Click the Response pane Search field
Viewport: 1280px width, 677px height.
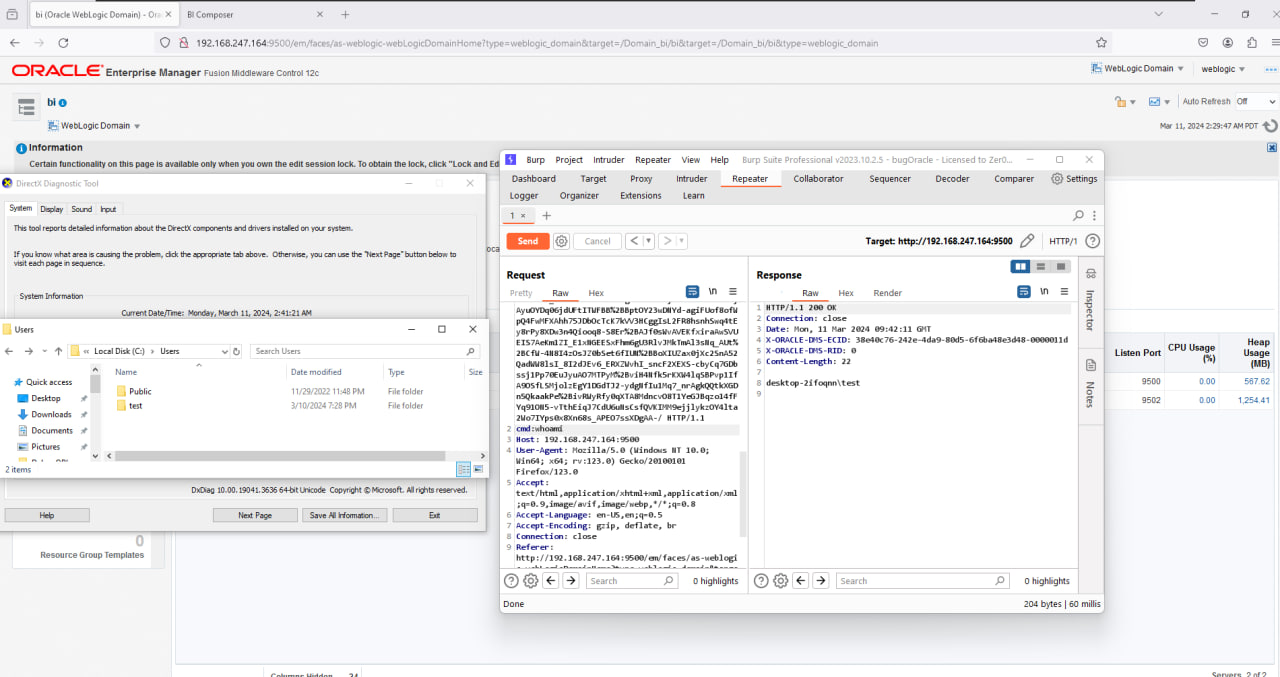922,581
